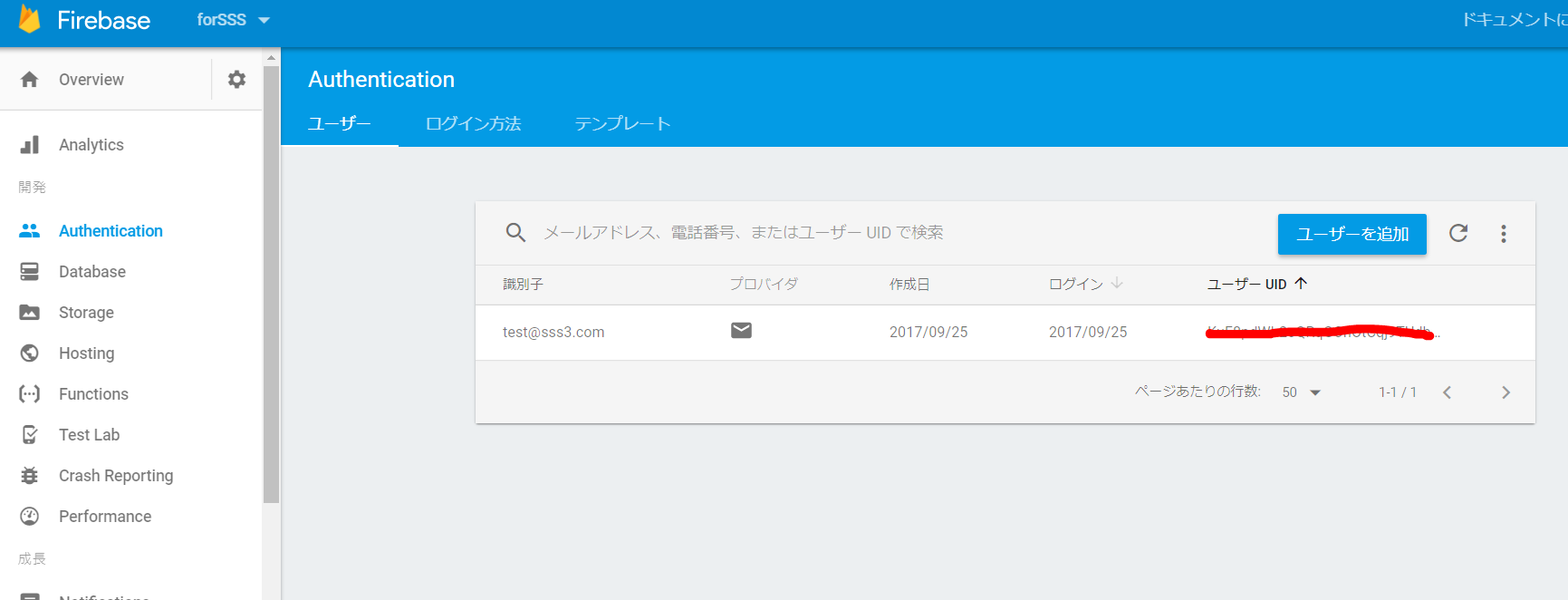Refresh the user list
This screenshot has height=600, width=1568.
tap(1458, 233)
